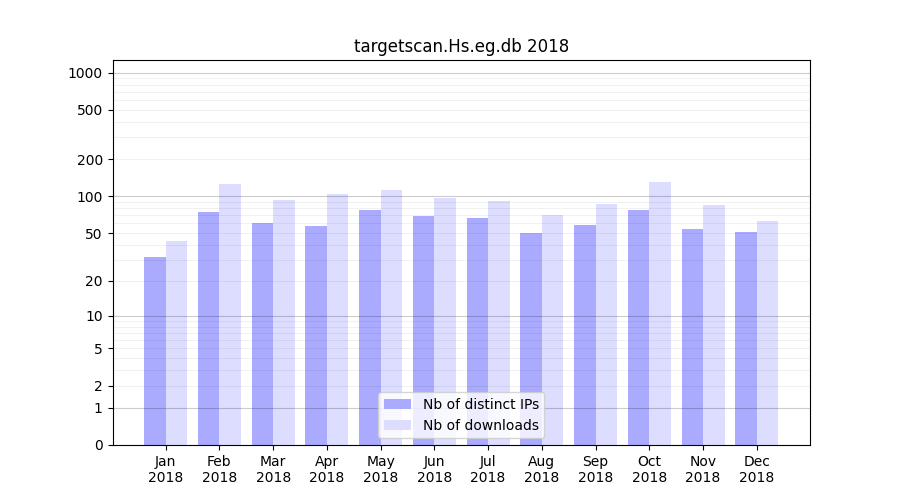Click the 'Nb of downloads' legend swatch
900x500 pixels.
pyautogui.click(x=397, y=425)
